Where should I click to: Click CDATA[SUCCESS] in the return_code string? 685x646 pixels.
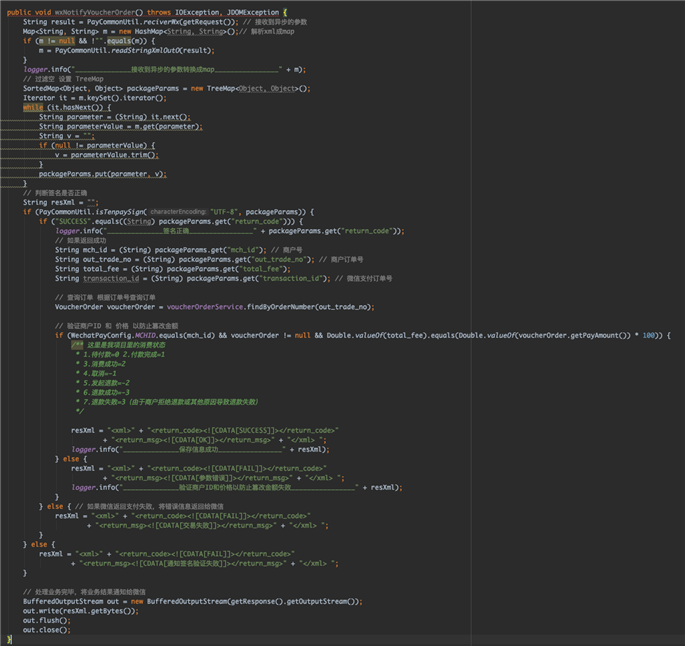tap(242, 430)
